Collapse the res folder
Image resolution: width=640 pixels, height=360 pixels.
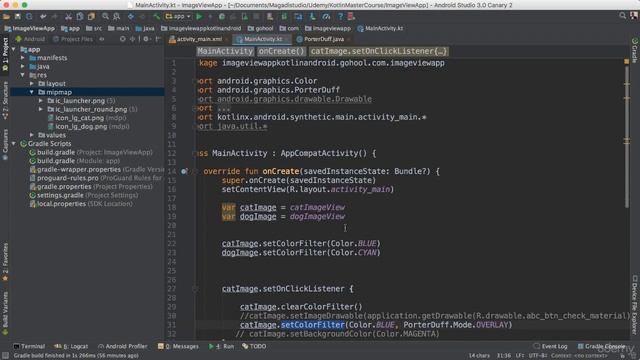tap(23, 75)
